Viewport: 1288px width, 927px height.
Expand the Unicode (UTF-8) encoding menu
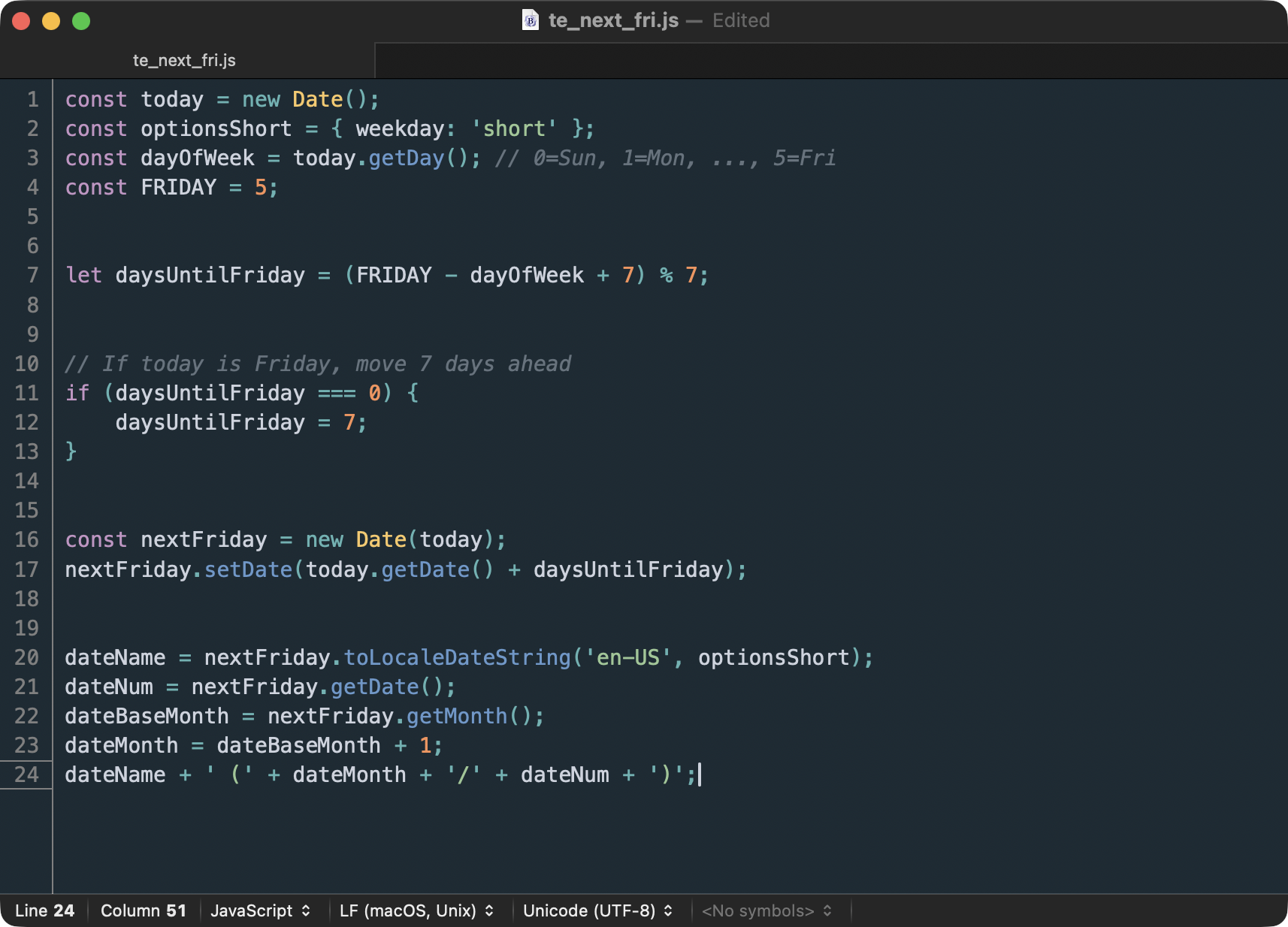[597, 910]
